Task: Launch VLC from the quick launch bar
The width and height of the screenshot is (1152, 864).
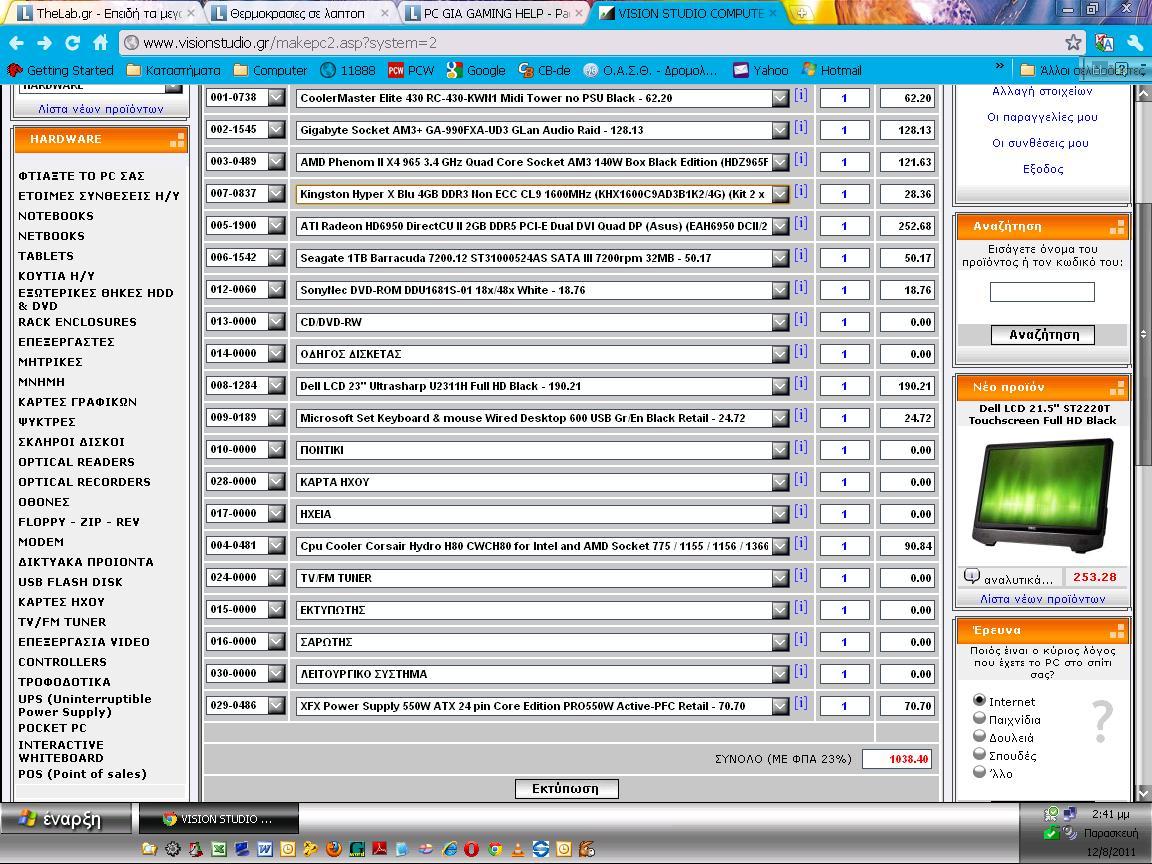Action: click(x=518, y=849)
